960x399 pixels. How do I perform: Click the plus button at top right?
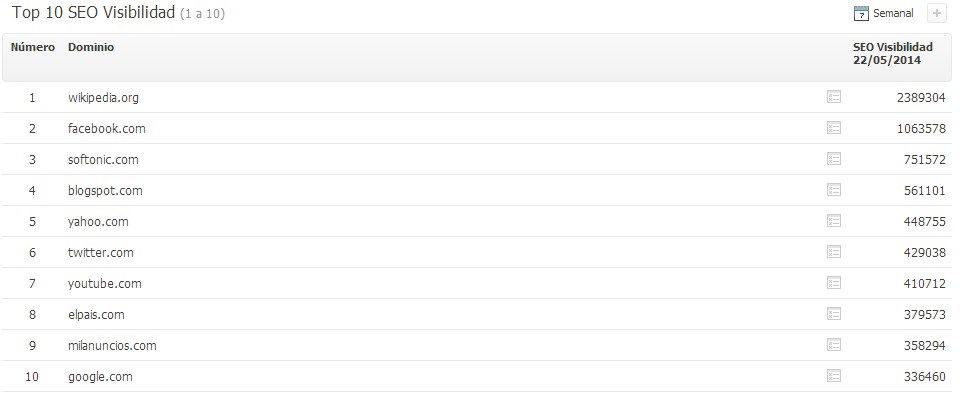point(936,13)
